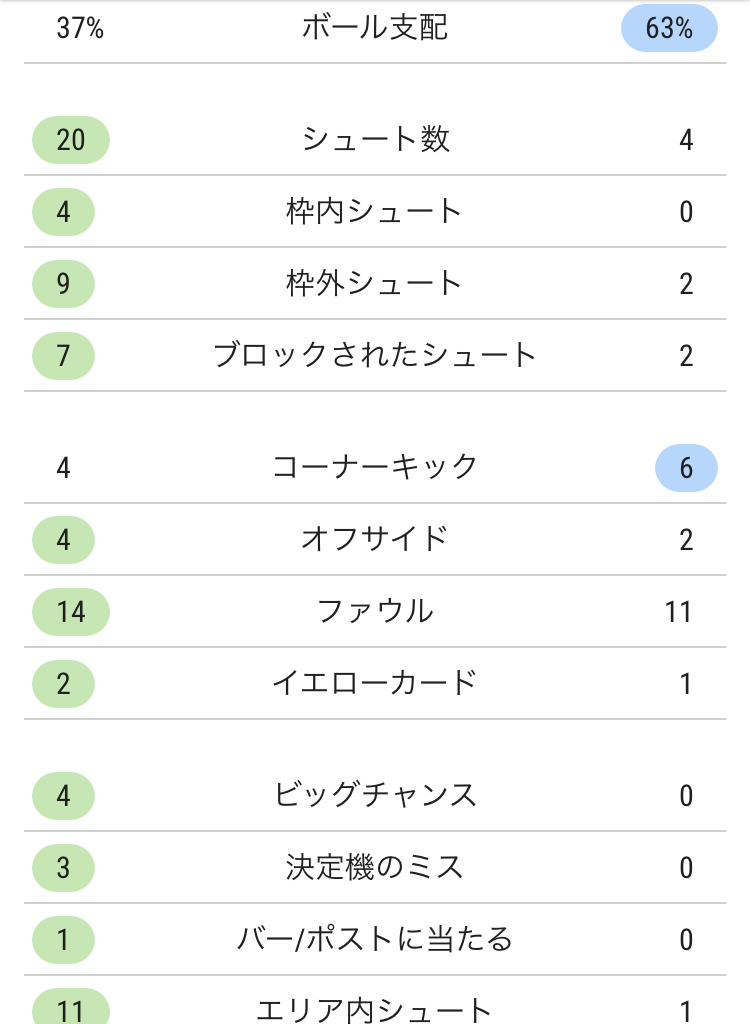Tap the blue 6 corner kicks badge
Viewport: 750px width, 1024px height.
[686, 468]
